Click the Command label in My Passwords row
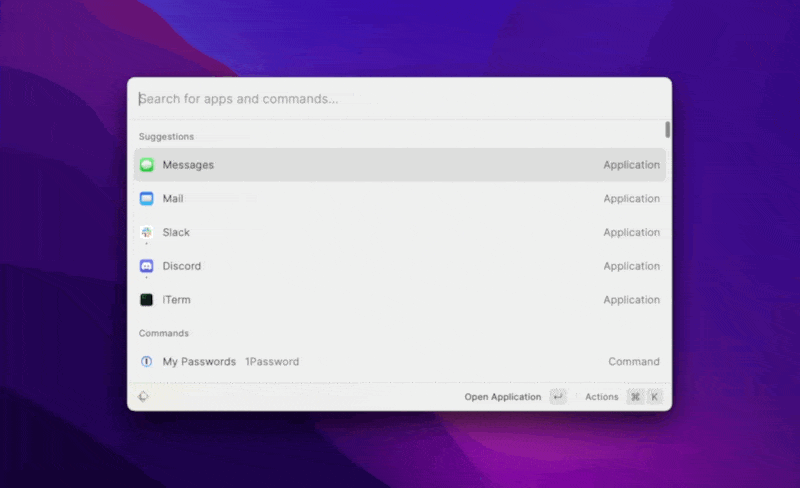800x488 pixels. (x=634, y=361)
